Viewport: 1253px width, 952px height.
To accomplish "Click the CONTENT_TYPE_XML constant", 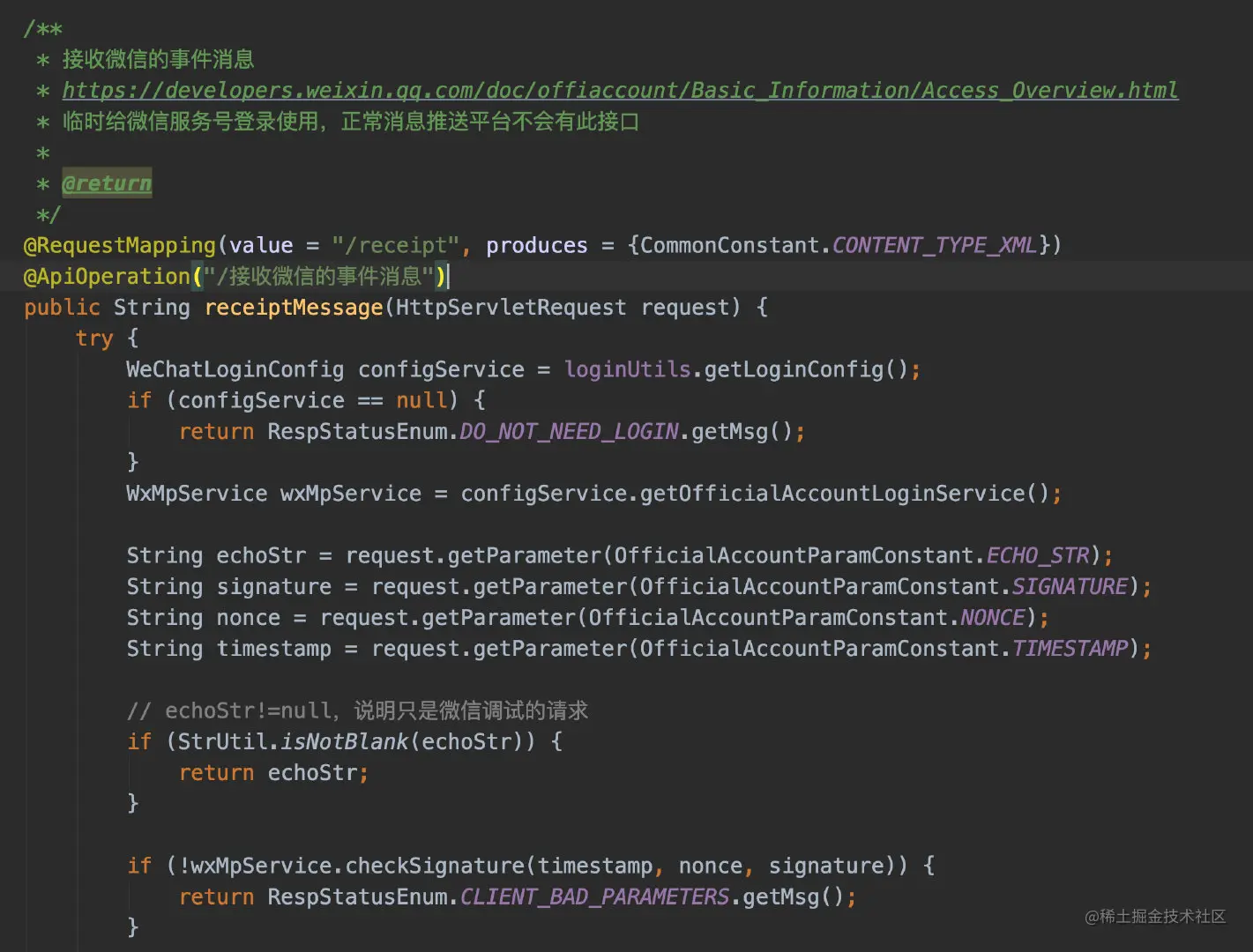I will [935, 245].
